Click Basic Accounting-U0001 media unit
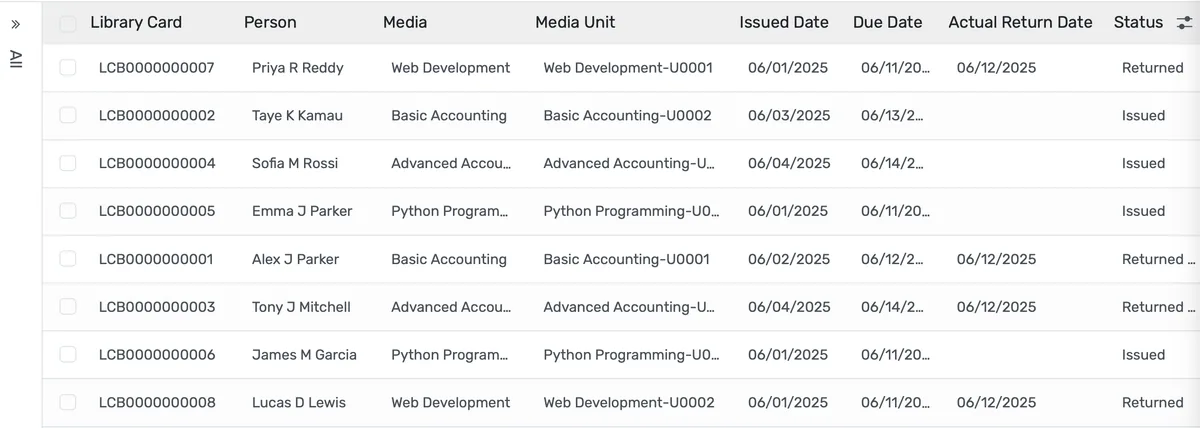This screenshot has width=1200, height=428. pyautogui.click(x=626, y=260)
